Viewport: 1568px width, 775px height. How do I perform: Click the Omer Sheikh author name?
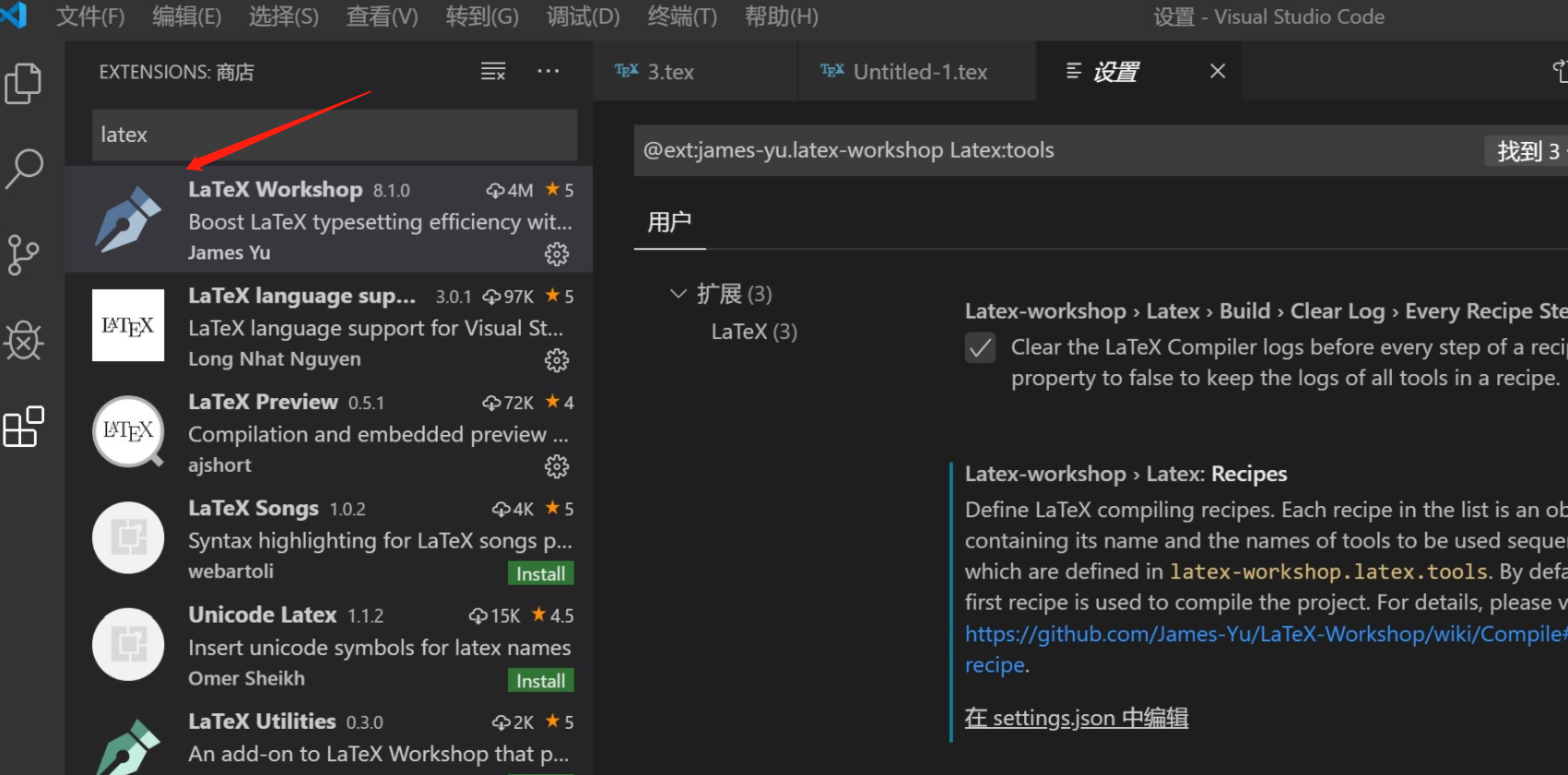pyautogui.click(x=246, y=678)
